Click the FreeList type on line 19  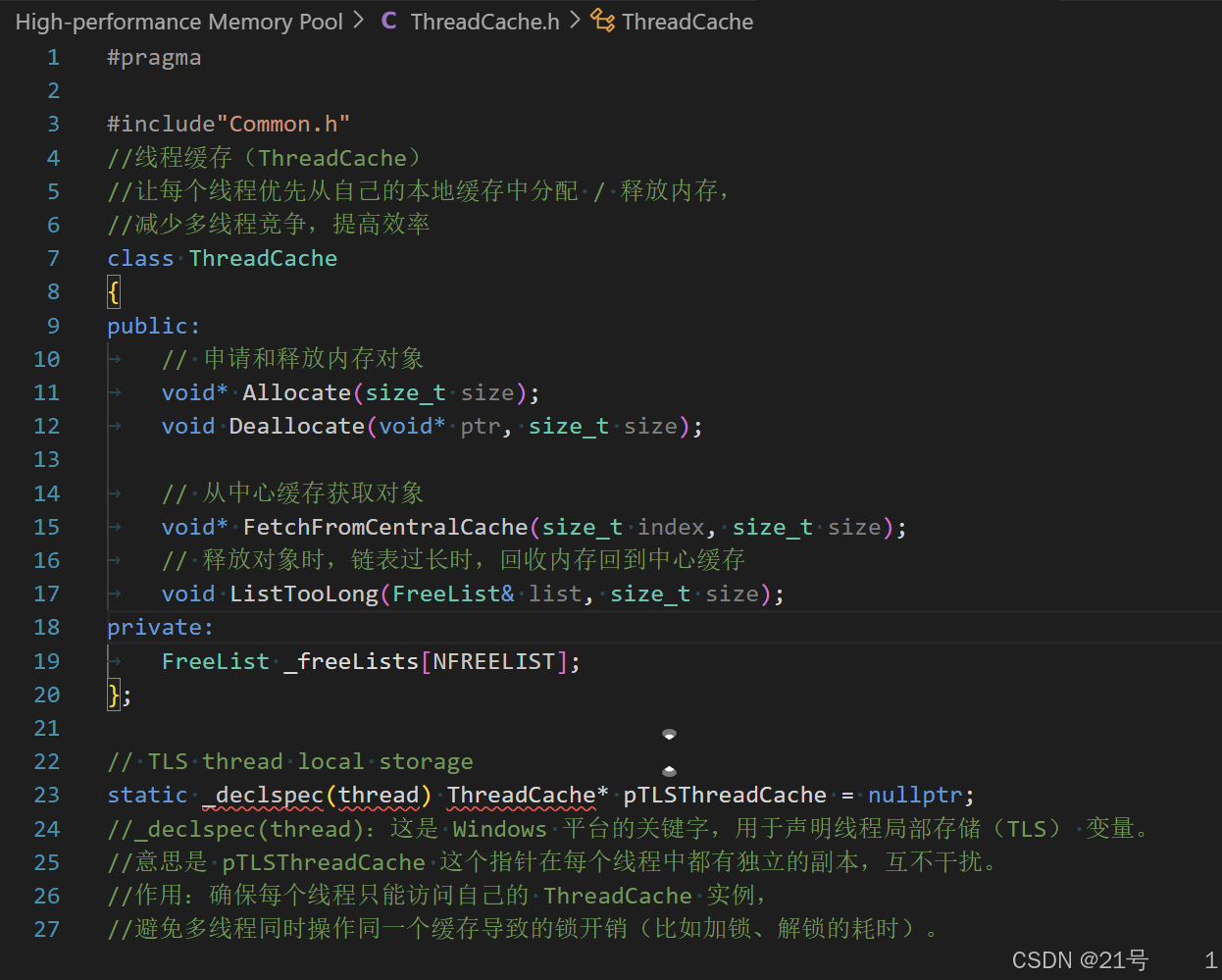pyautogui.click(x=215, y=661)
